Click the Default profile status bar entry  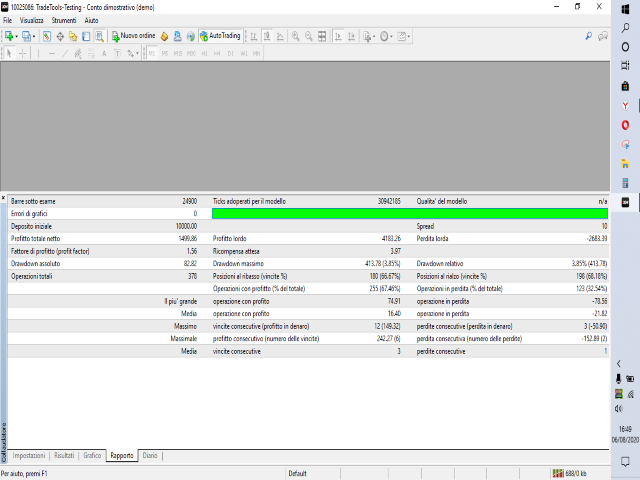(297, 473)
